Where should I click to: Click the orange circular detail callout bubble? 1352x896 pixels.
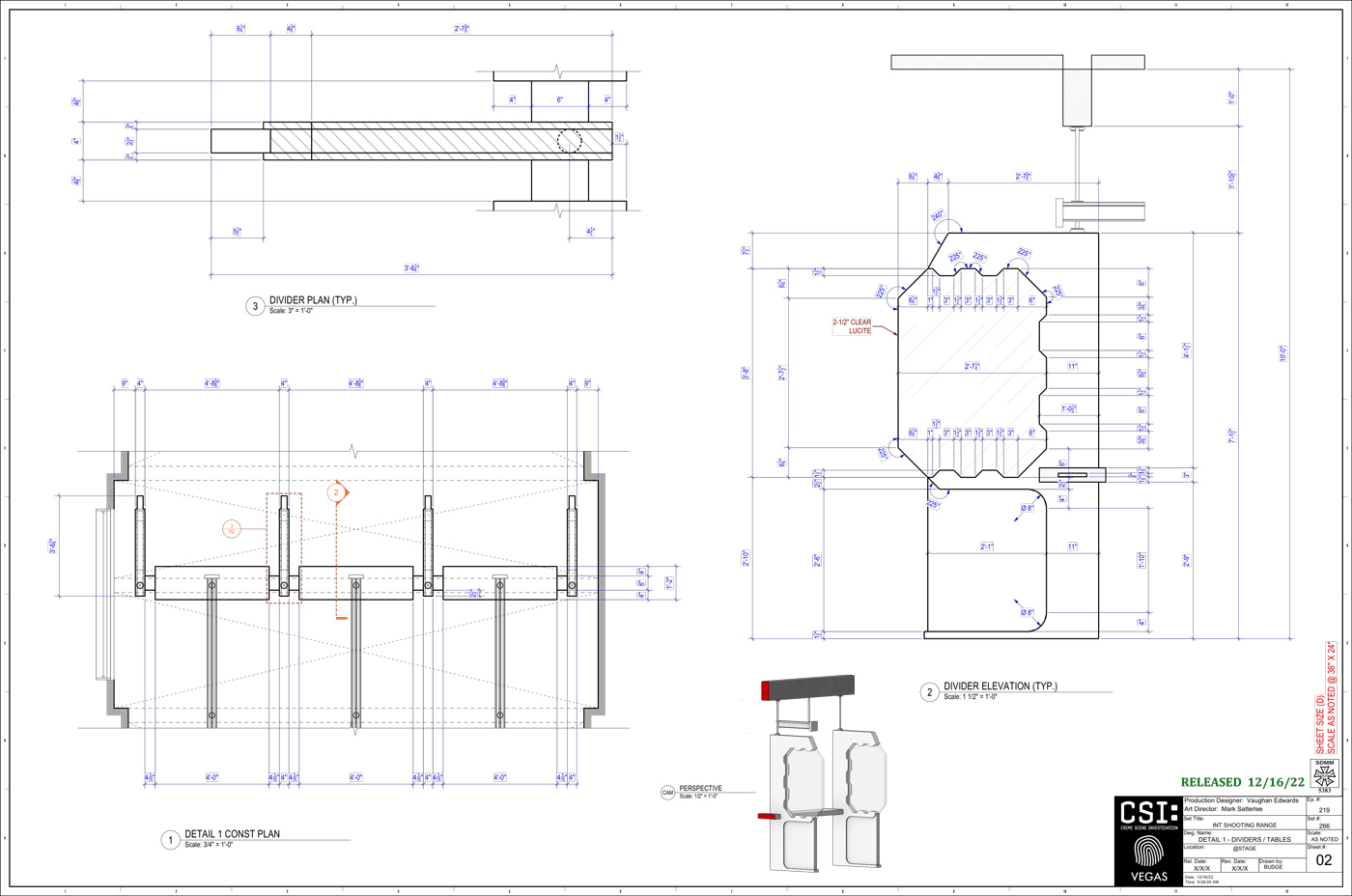232,529
